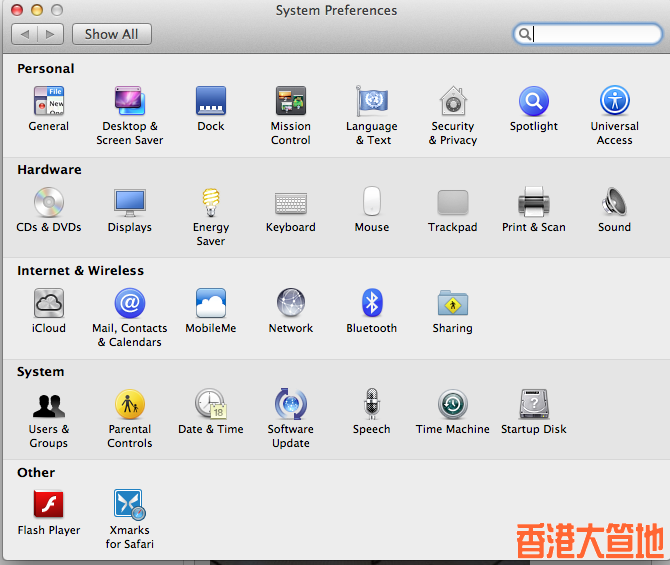The width and height of the screenshot is (670, 565).
Task: Click the Show All button
Action: (x=112, y=34)
